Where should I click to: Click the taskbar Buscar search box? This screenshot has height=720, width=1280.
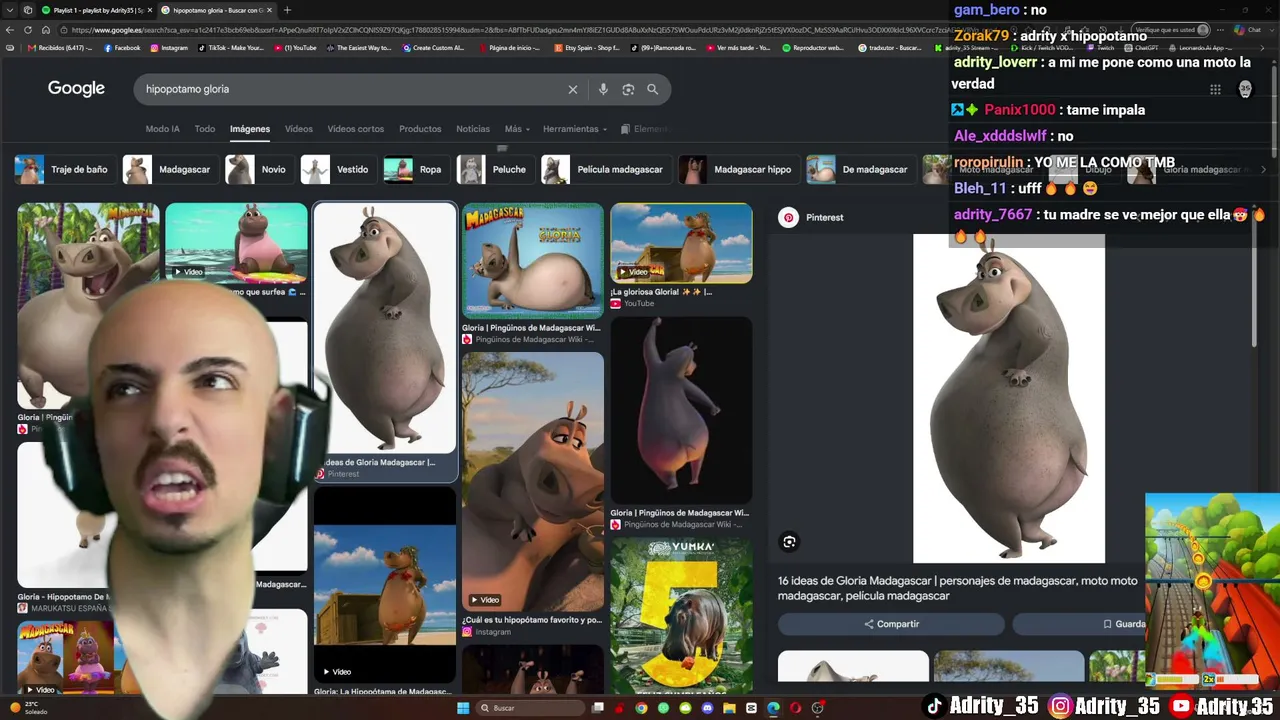pyautogui.click(x=528, y=708)
